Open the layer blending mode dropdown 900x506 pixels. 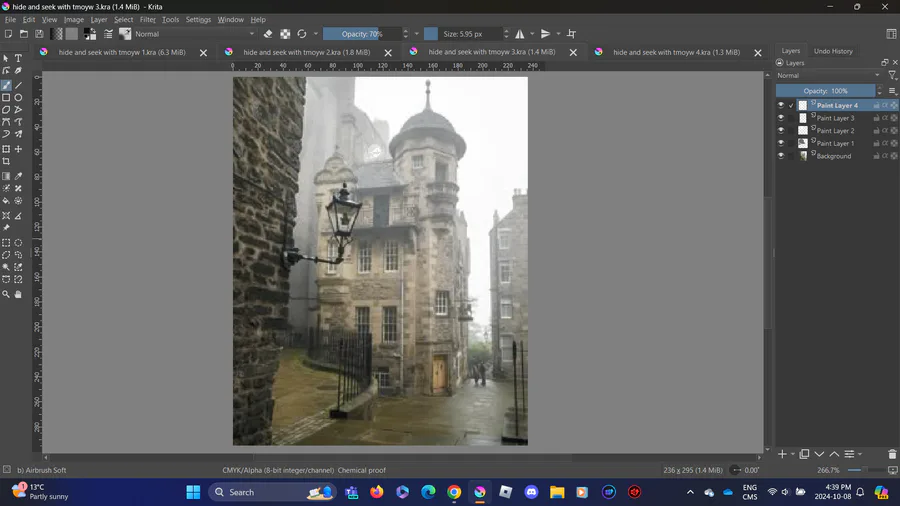pyautogui.click(x=828, y=76)
